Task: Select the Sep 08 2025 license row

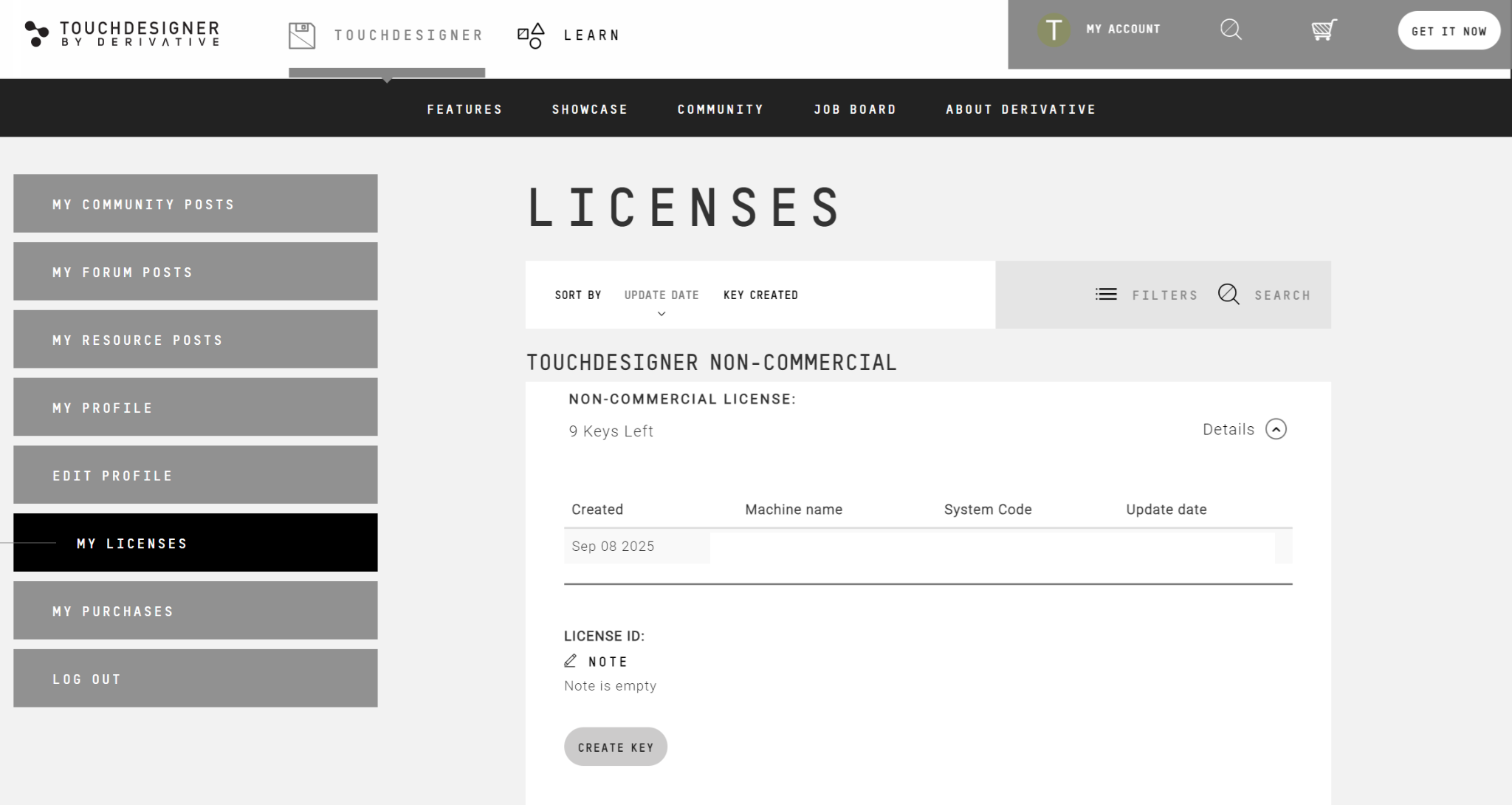Action: click(x=928, y=547)
